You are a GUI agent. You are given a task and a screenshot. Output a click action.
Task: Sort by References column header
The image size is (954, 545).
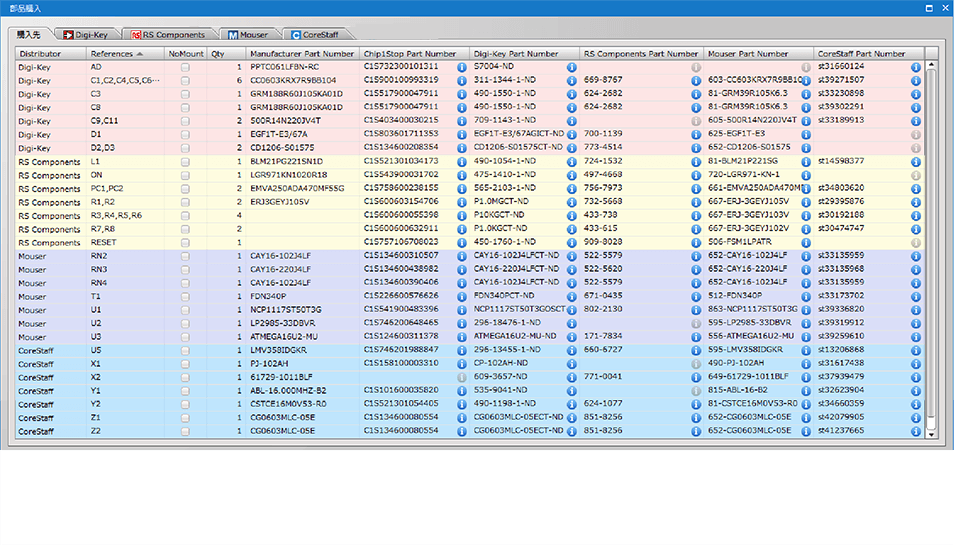(125, 54)
